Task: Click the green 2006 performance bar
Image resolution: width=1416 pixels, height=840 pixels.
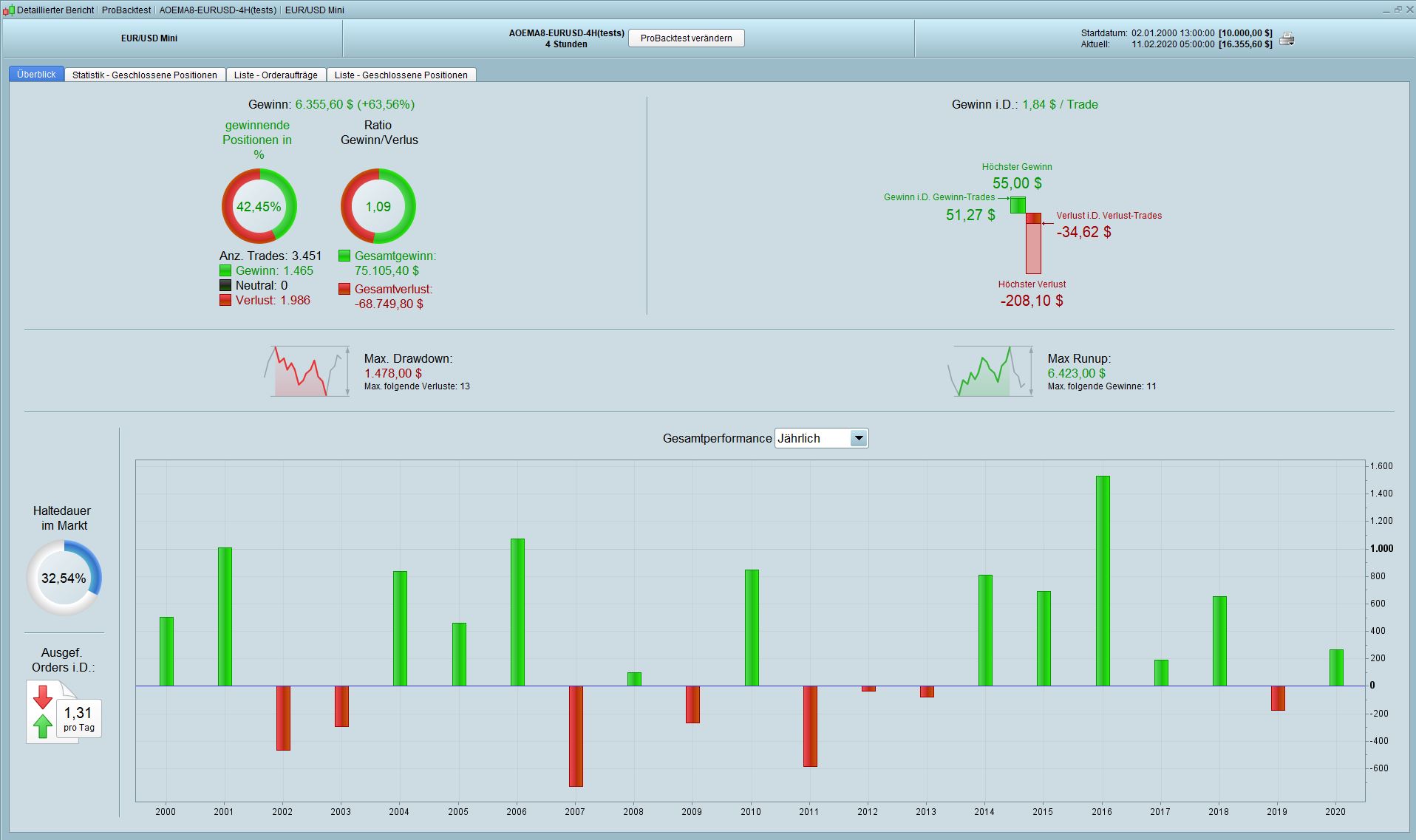Action: coord(517,612)
